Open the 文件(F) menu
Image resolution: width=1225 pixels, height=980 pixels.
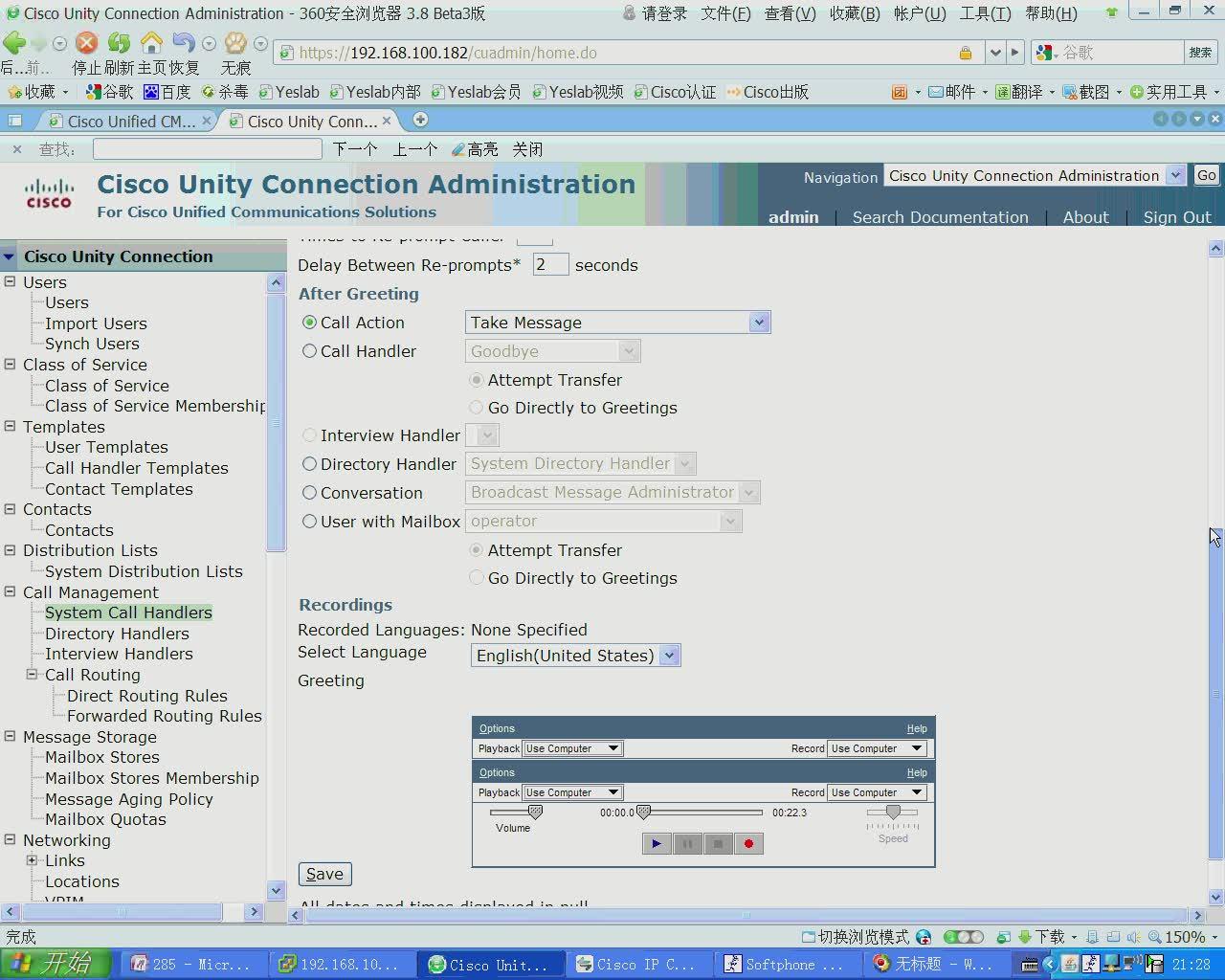click(x=726, y=13)
